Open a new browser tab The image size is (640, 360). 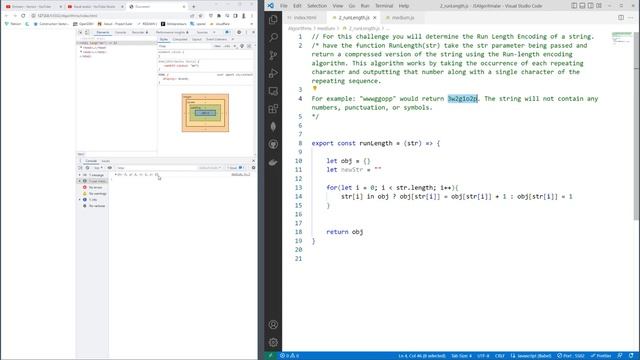point(193,7)
